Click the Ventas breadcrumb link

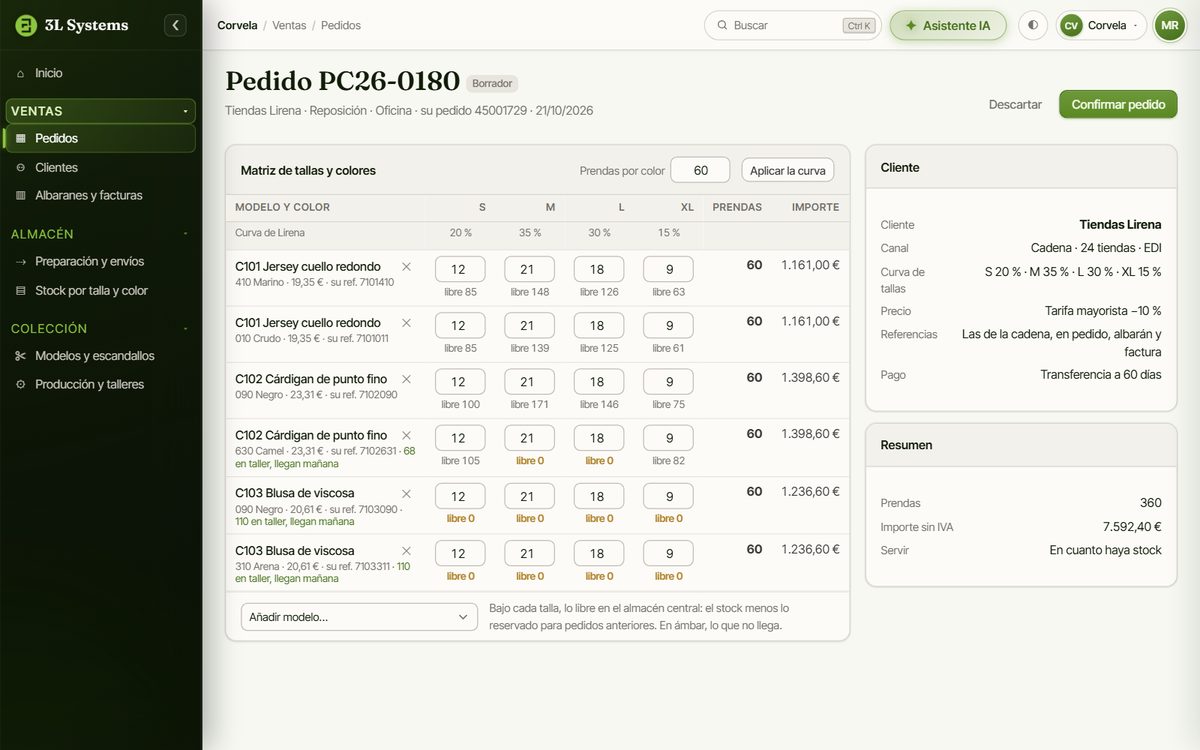click(289, 25)
